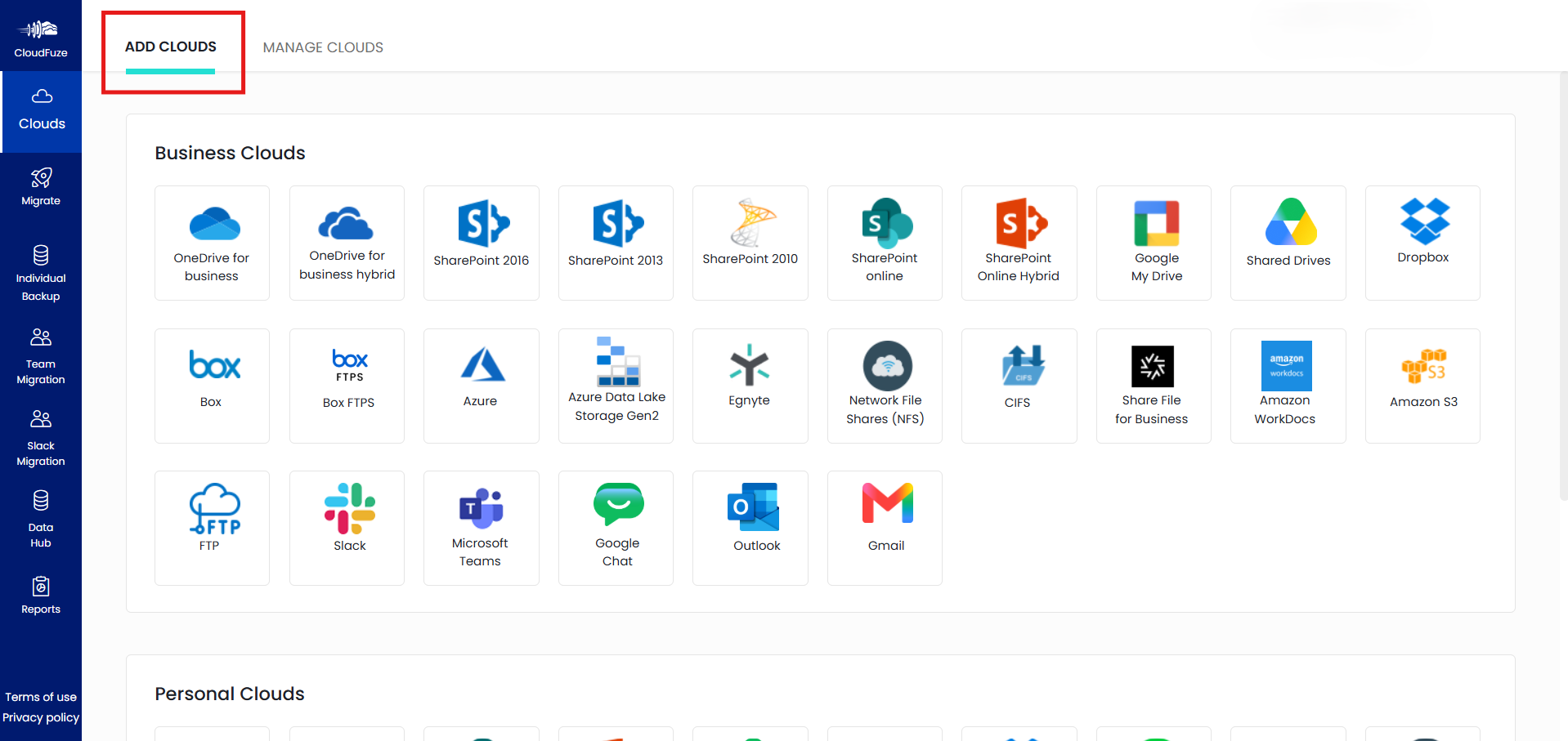Open the Reports section

[x=41, y=596]
